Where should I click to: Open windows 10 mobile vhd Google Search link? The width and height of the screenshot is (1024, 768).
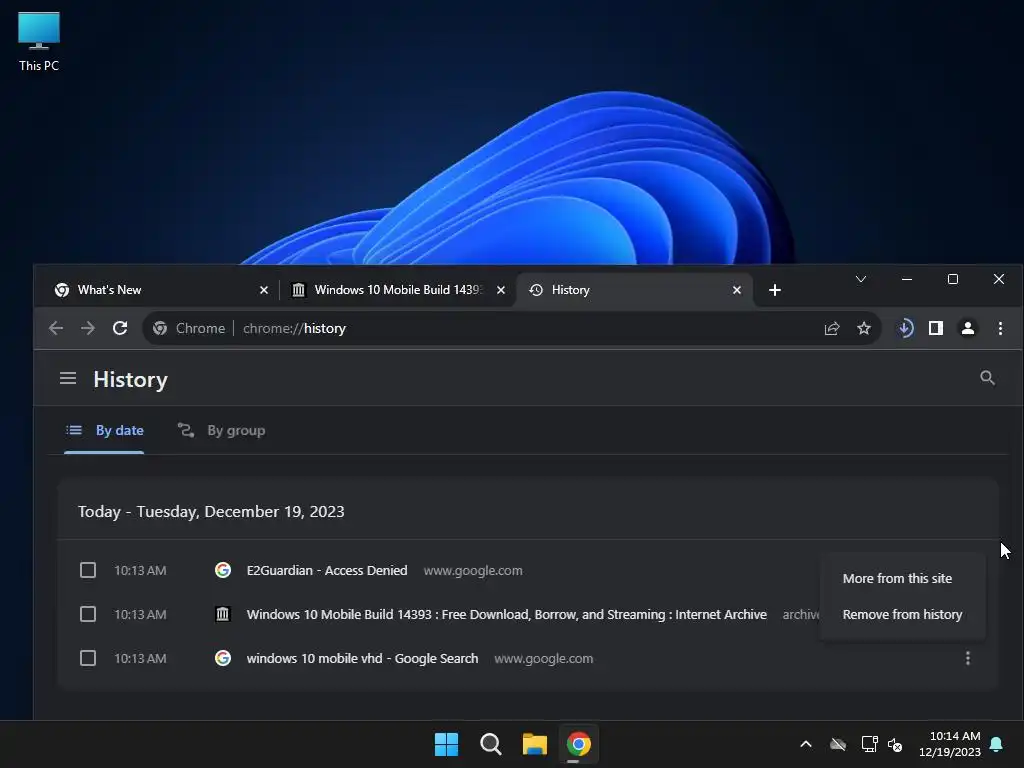362,658
